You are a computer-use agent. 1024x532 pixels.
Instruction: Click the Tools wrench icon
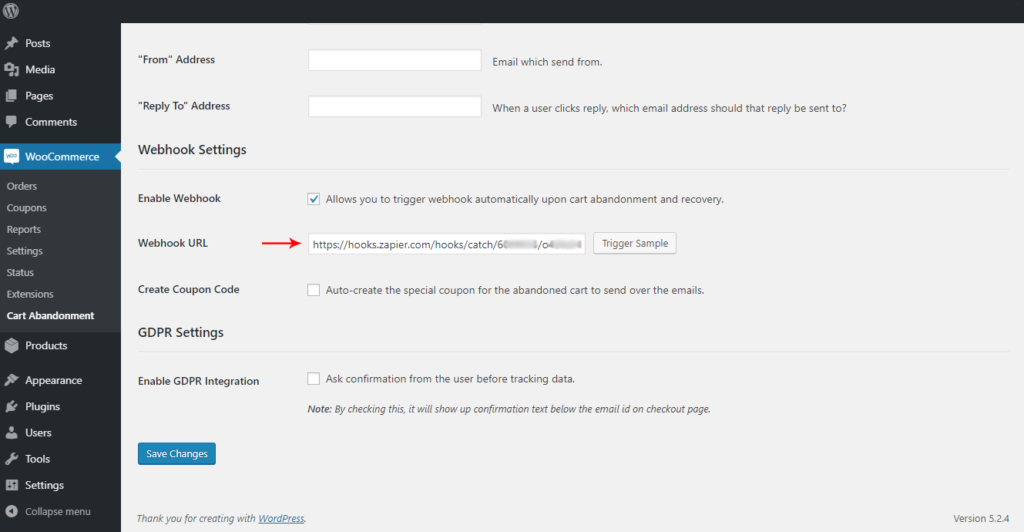(x=11, y=459)
